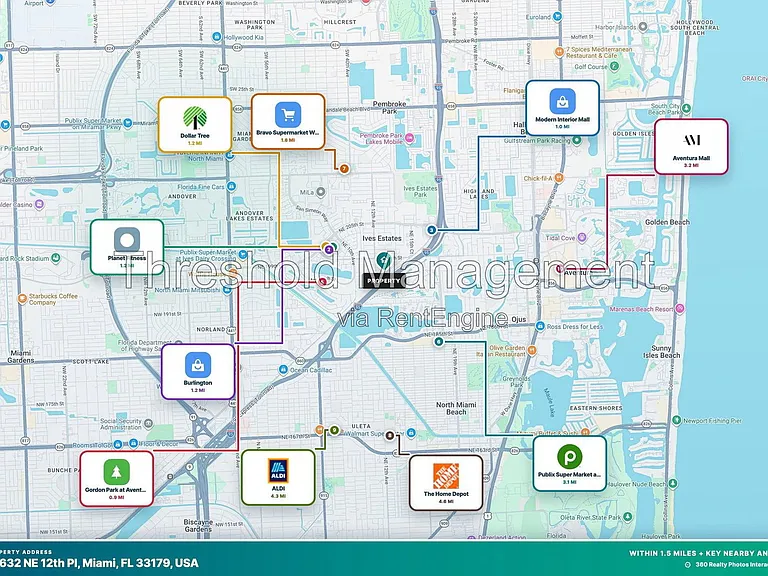Click the Harbor Islands map pin

point(643,27)
